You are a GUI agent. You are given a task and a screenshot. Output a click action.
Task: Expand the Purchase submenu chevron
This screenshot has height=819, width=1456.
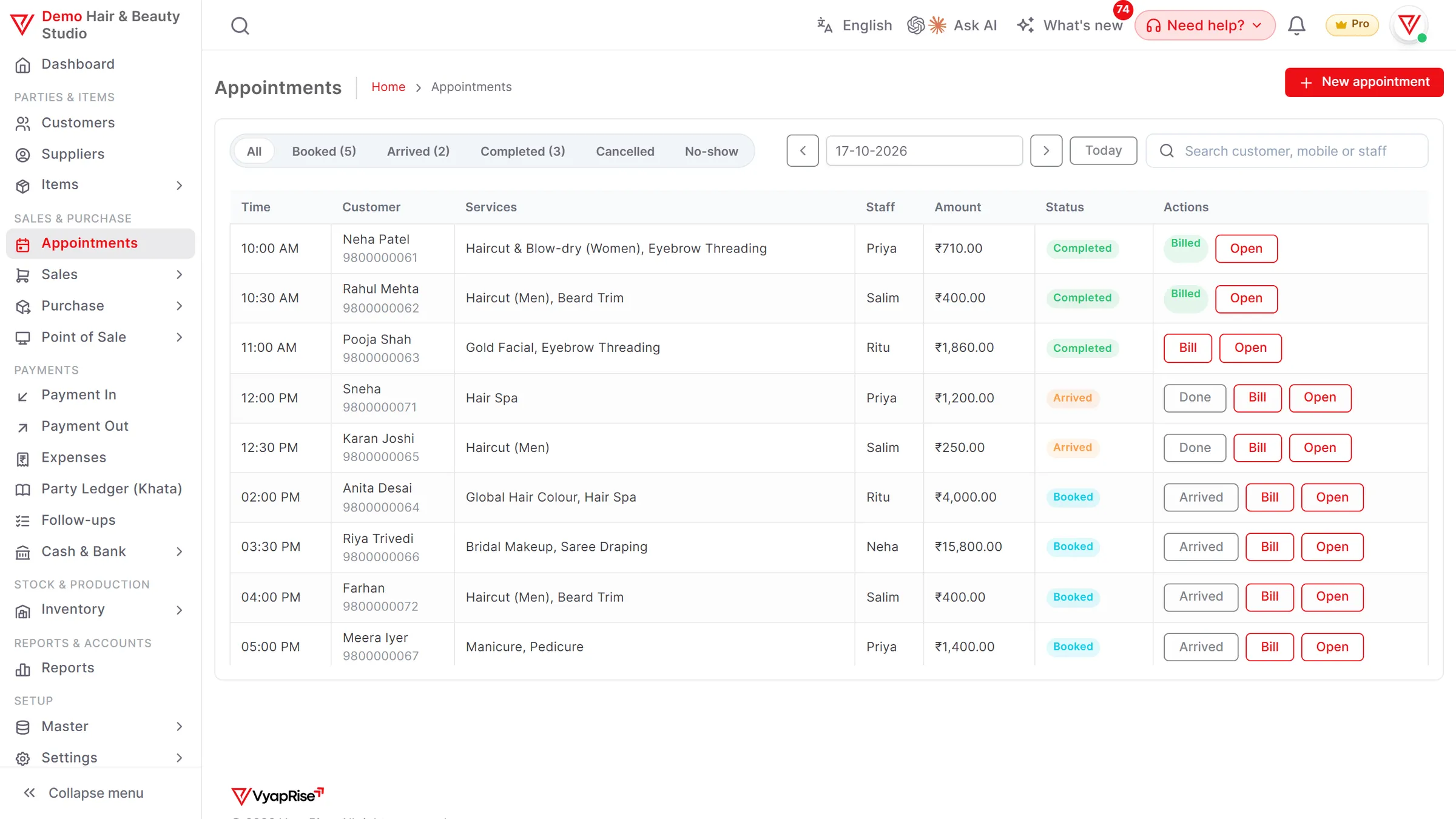179,306
